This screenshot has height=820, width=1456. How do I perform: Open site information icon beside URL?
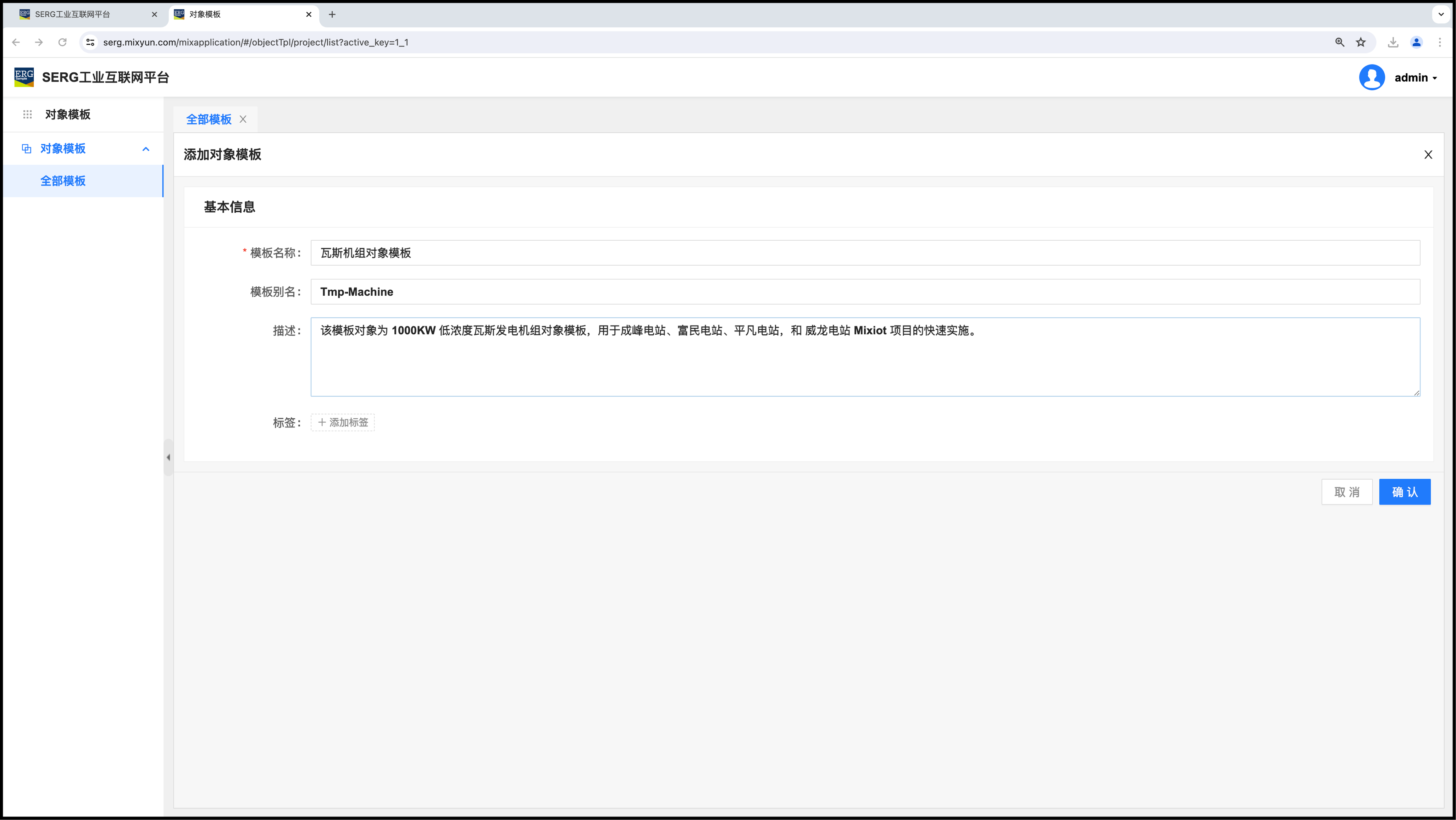(x=90, y=43)
